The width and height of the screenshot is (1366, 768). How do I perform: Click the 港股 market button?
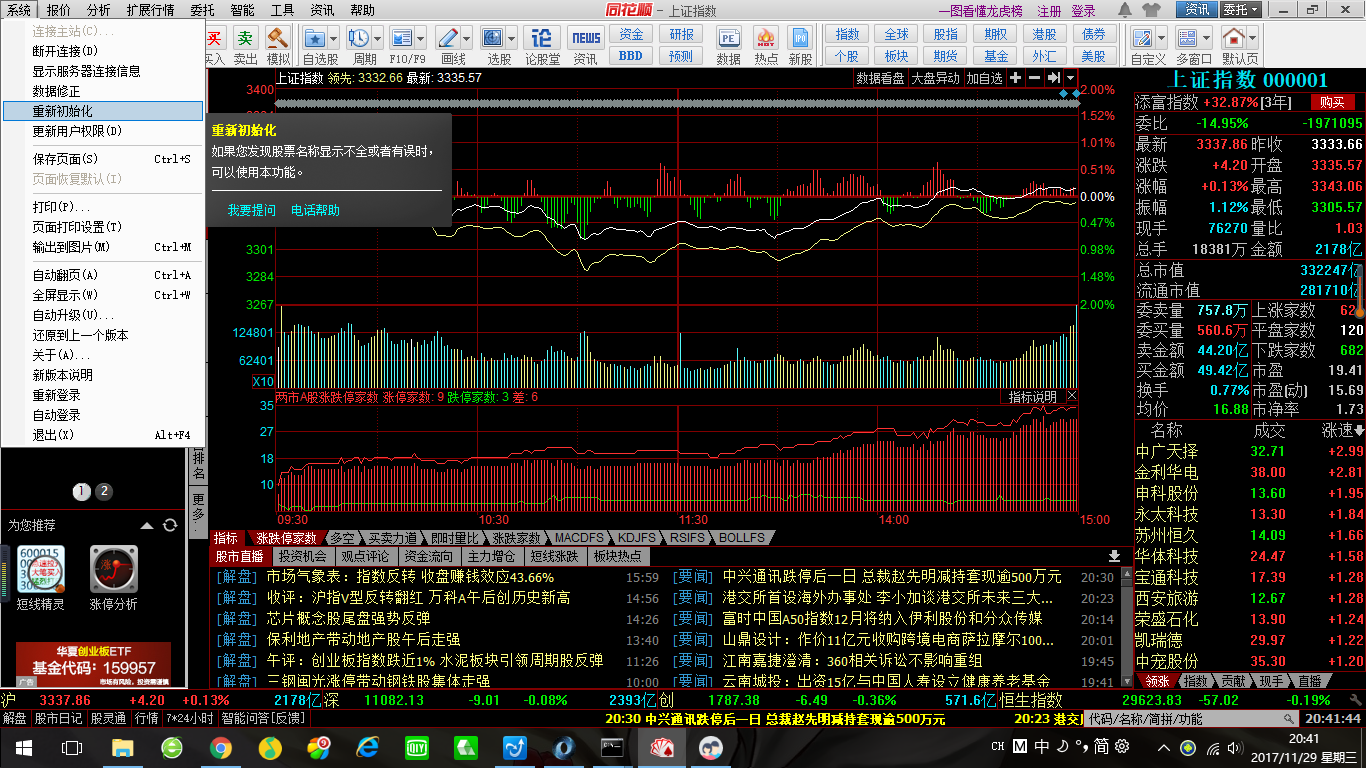(x=1044, y=34)
